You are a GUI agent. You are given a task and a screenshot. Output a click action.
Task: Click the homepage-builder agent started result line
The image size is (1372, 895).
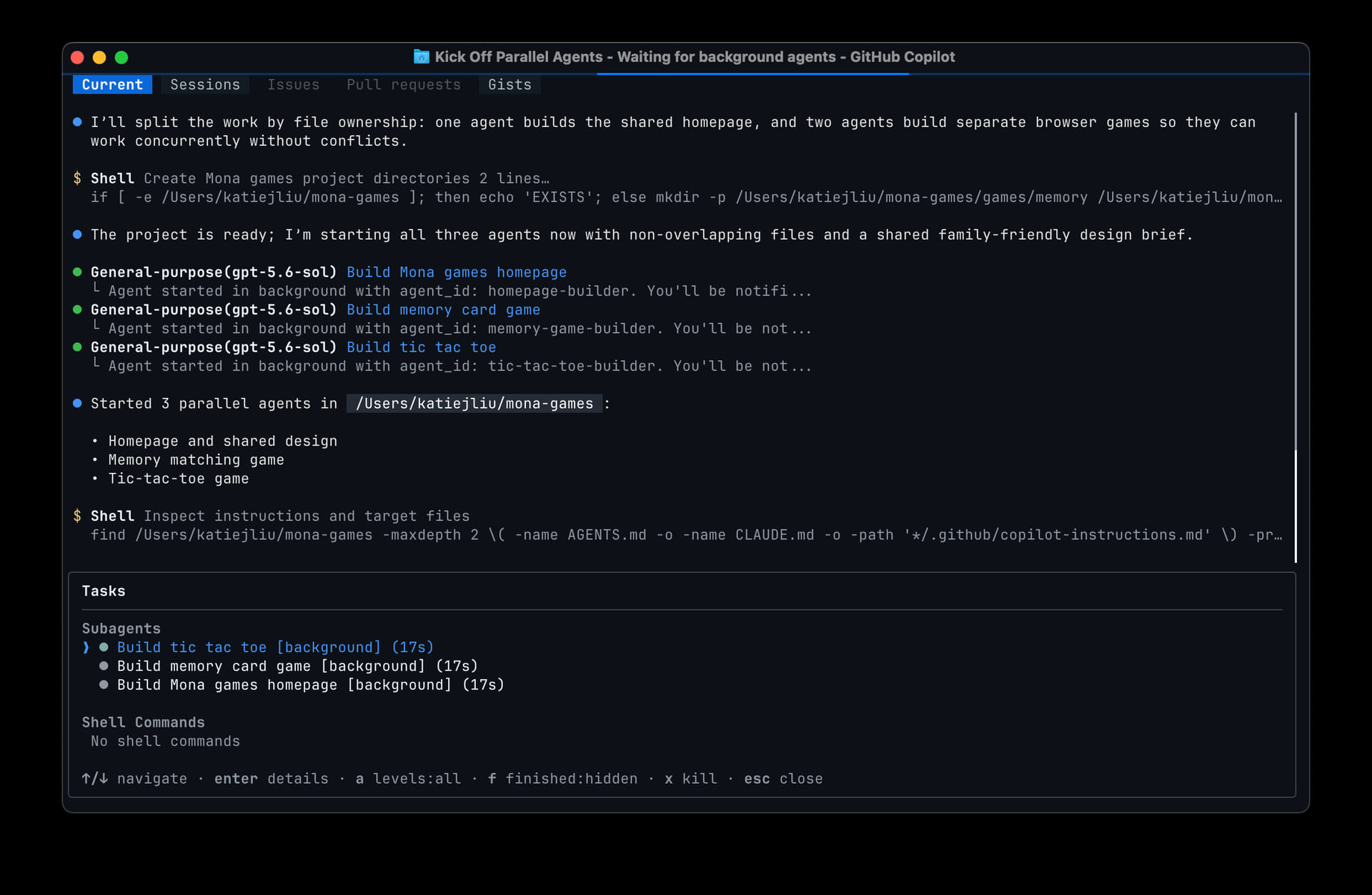459,291
